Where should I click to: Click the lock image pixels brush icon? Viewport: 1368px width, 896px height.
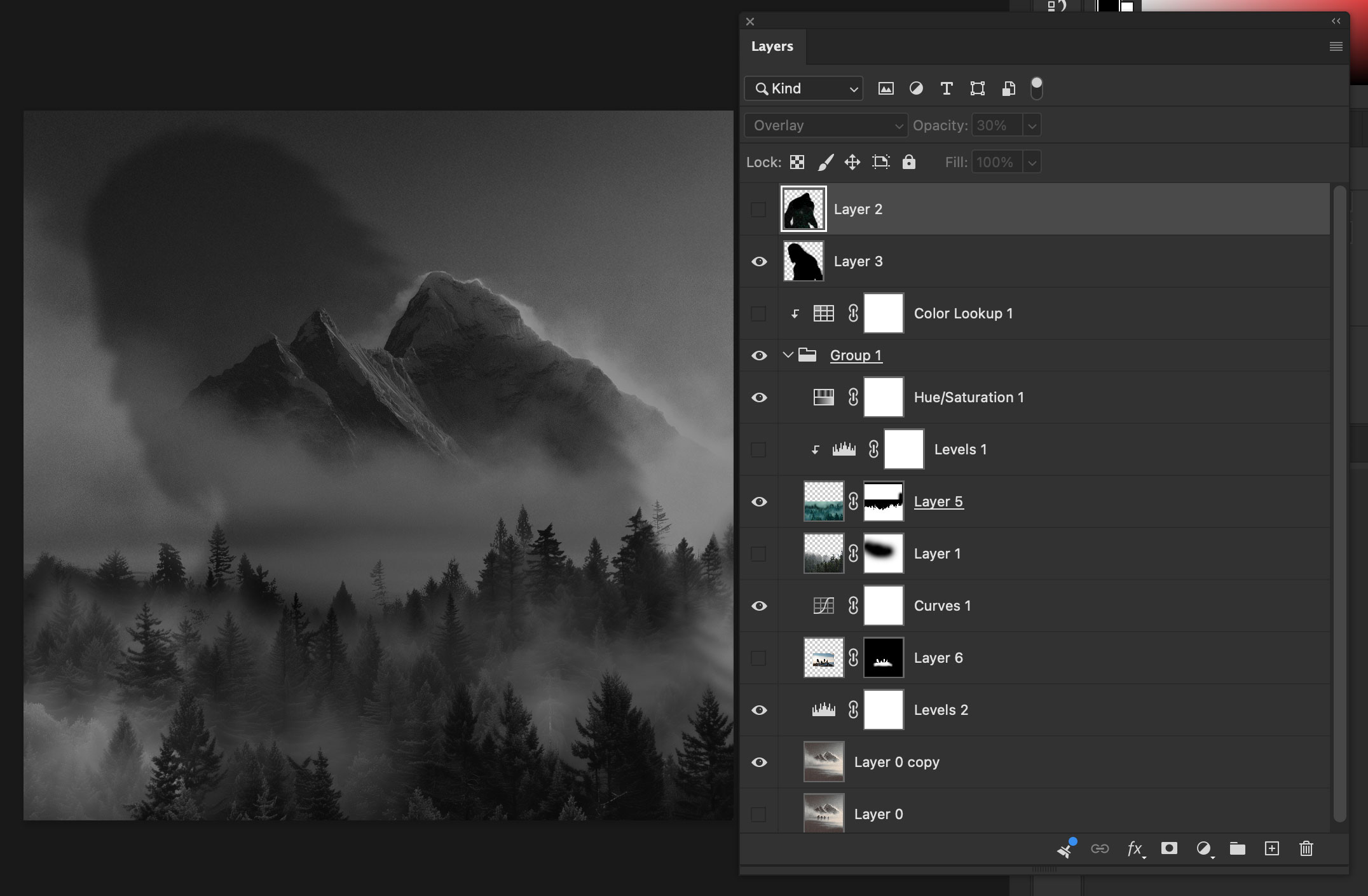pos(825,163)
